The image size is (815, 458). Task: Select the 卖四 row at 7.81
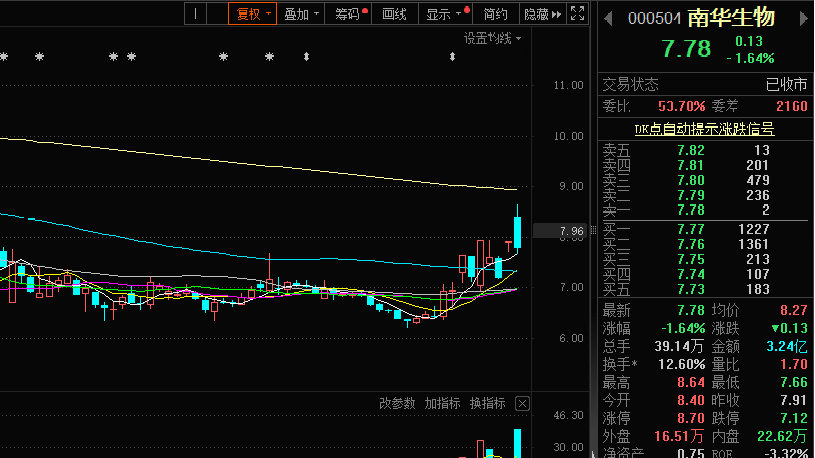coord(705,166)
